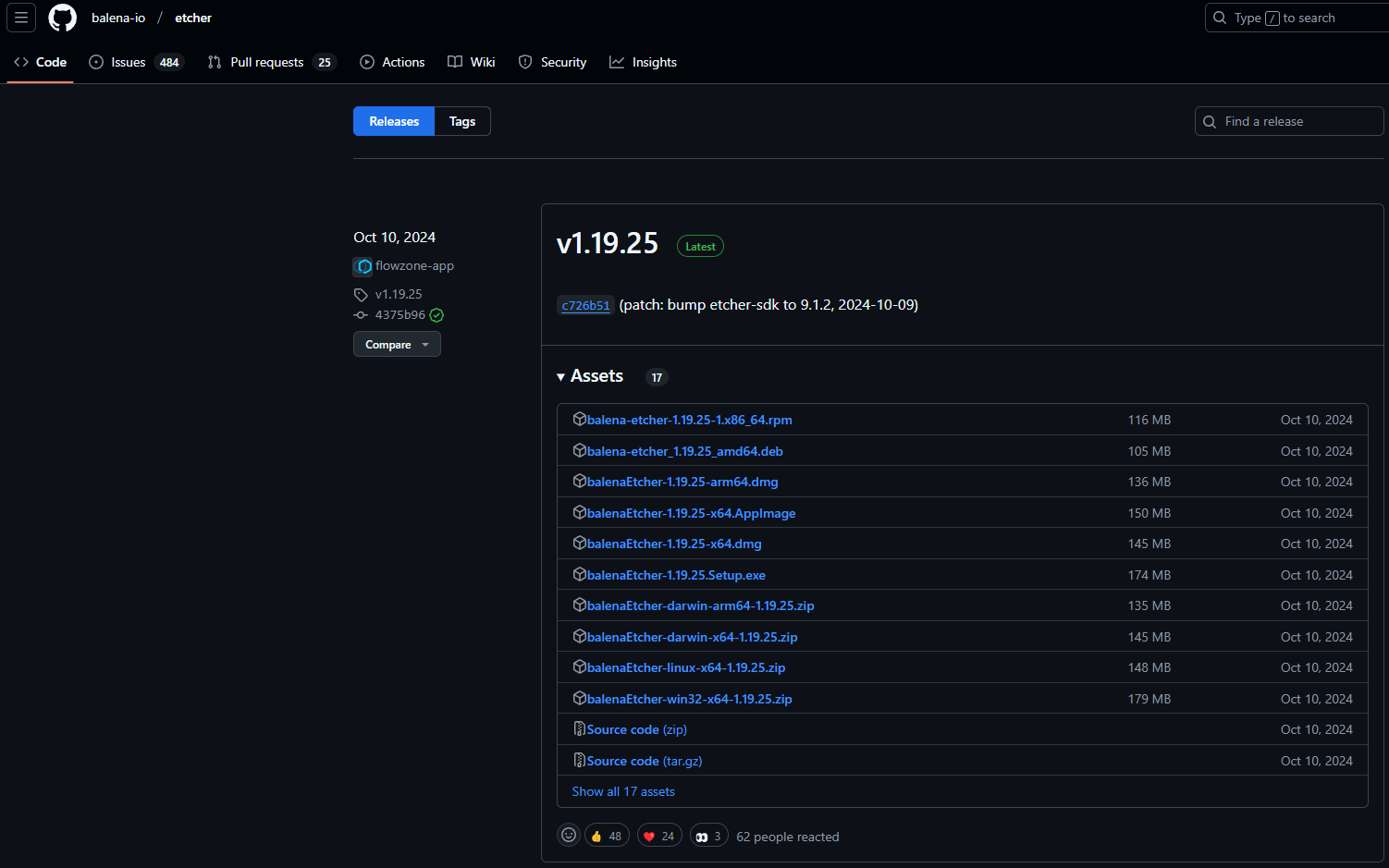Screen dimensions: 1389x868
Task: Download balenaEtcher-1.19.25-arm64.dmg
Action: coord(682,482)
